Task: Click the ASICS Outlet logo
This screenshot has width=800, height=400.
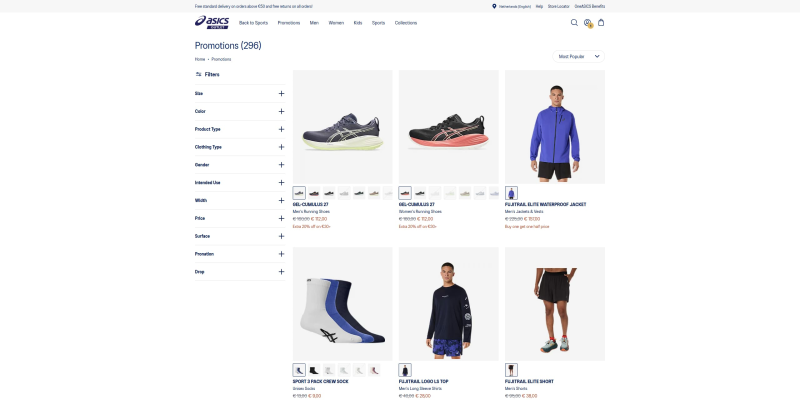Action: click(212, 22)
